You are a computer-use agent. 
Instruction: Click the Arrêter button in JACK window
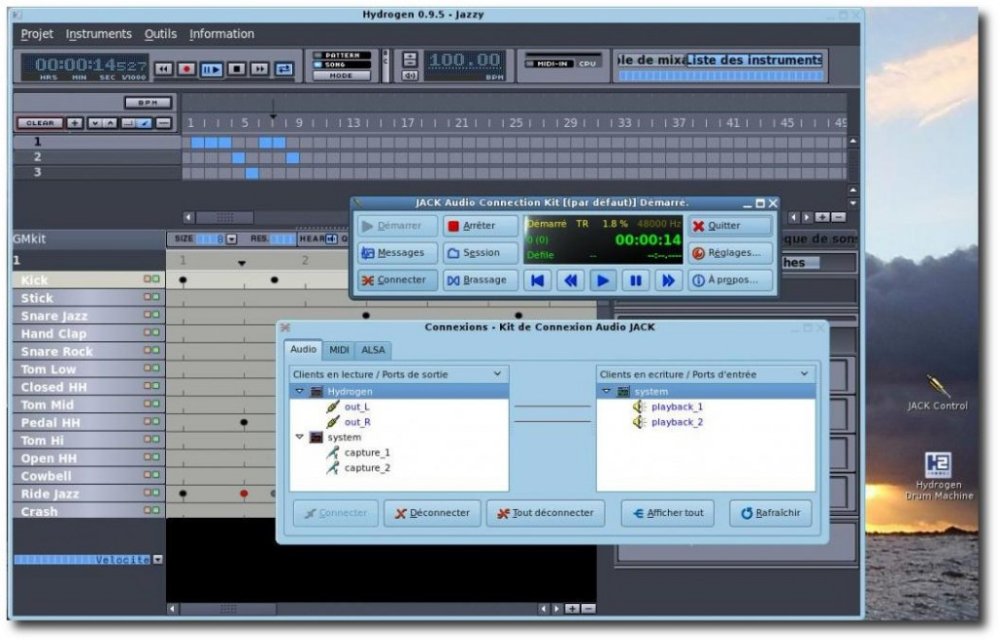(480, 226)
